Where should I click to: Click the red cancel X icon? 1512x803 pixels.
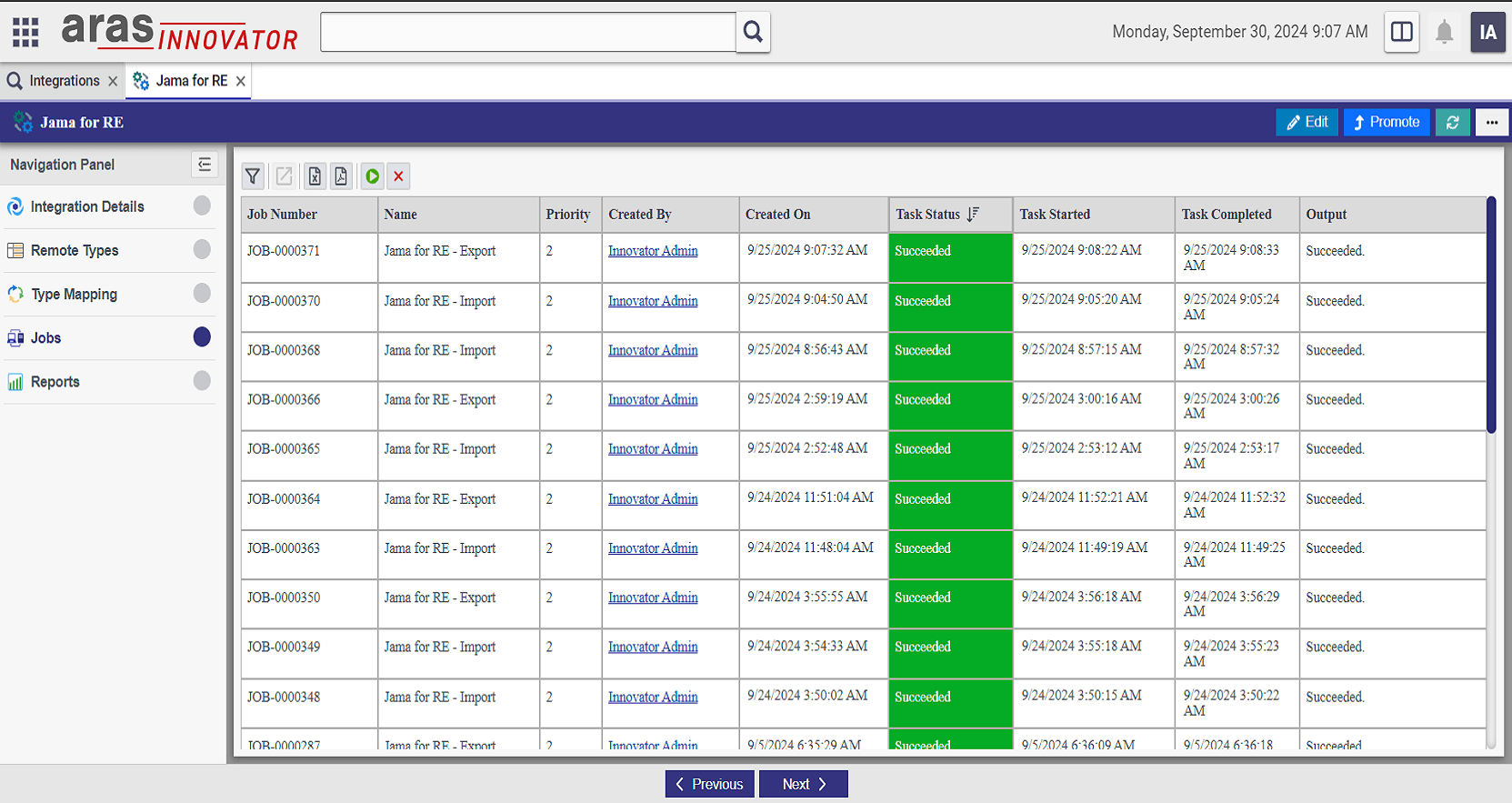point(398,176)
